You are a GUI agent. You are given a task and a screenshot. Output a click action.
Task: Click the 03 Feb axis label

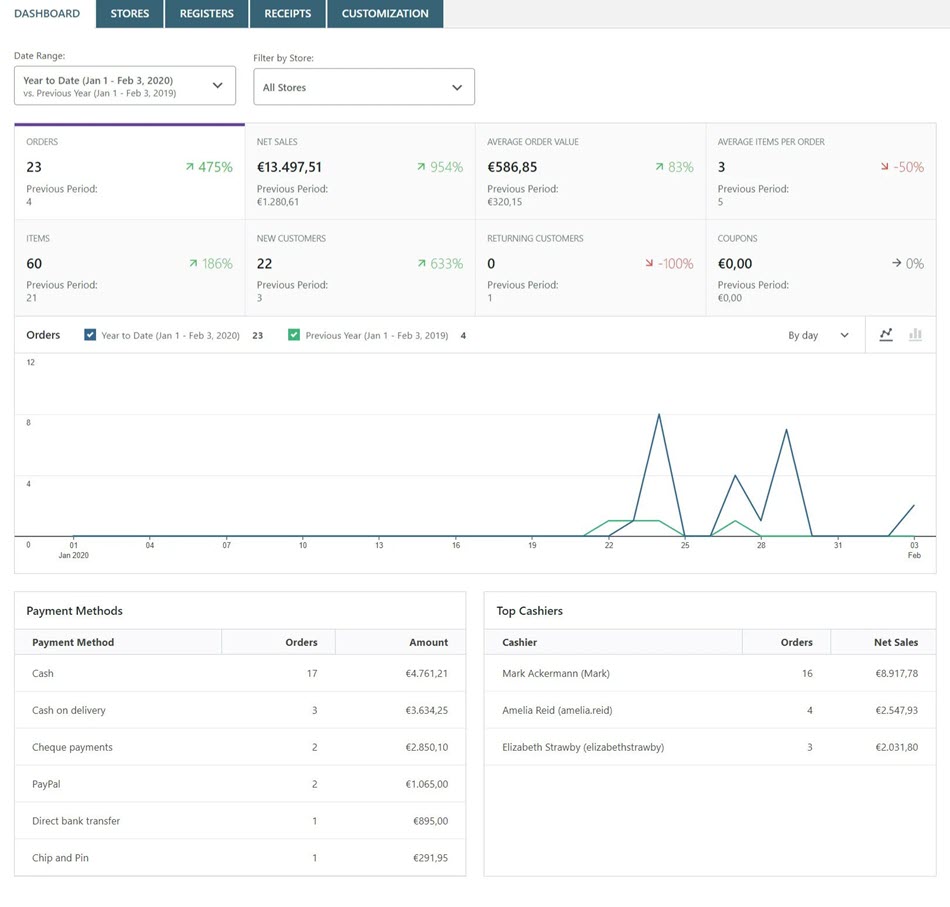tap(914, 550)
